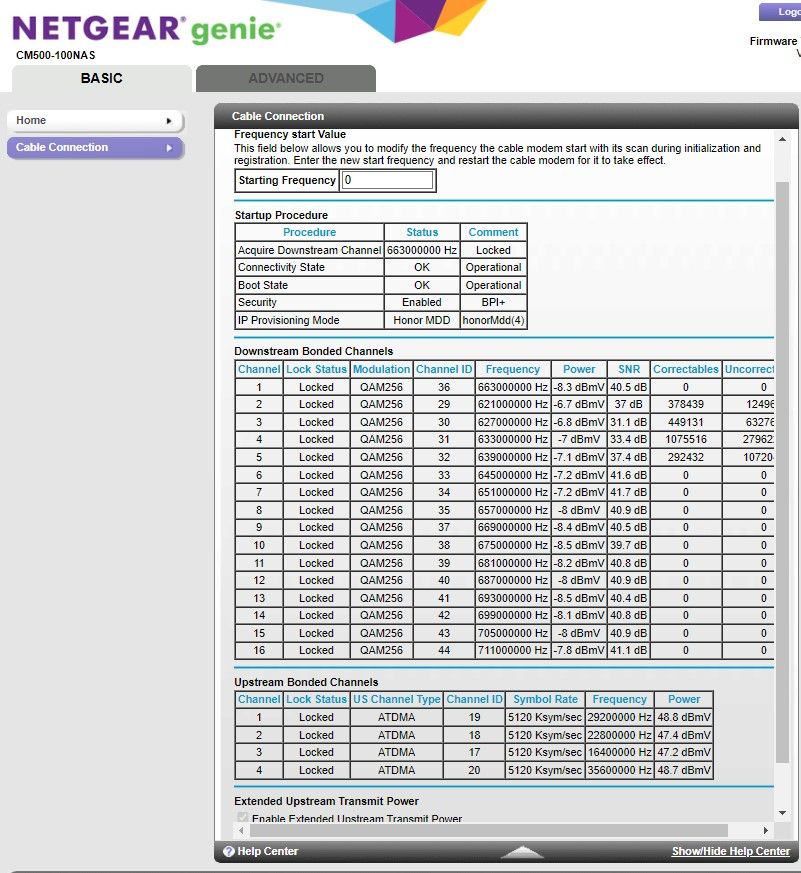Open the Cable Connection menu item
Viewport: 801px width, 873px height.
[x=95, y=148]
